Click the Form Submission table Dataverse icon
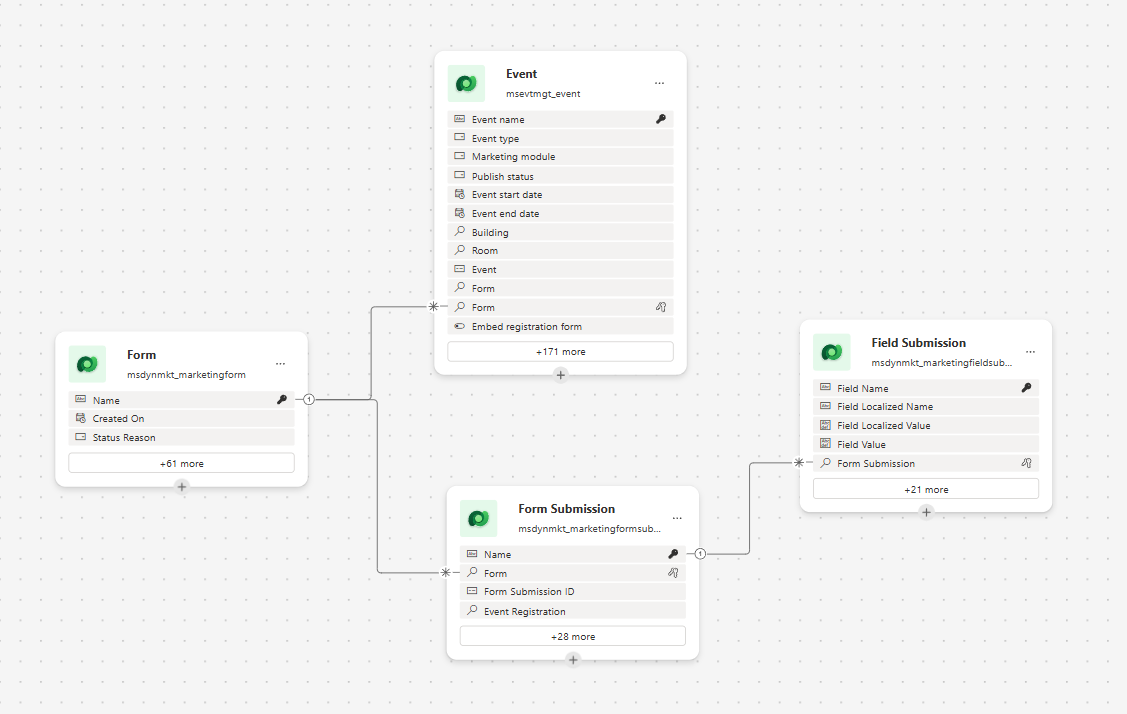The image size is (1127, 714). pos(479,518)
